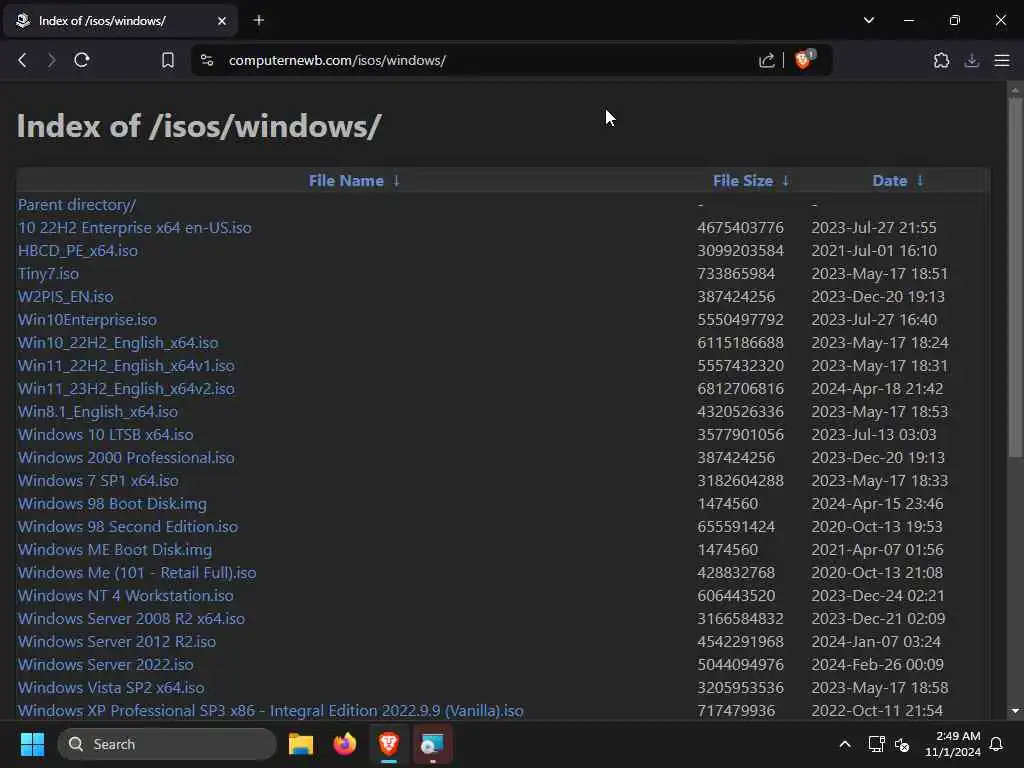Download Windows Server 2012 R2.iso
This screenshot has height=768, width=1024.
pyautogui.click(x=117, y=641)
